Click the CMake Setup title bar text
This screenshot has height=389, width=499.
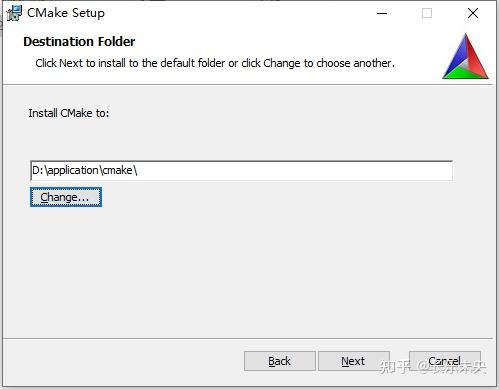66,13
